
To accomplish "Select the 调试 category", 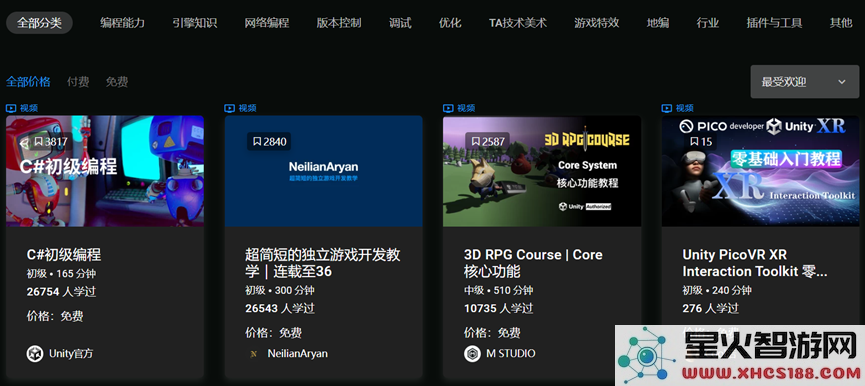I will (400, 23).
